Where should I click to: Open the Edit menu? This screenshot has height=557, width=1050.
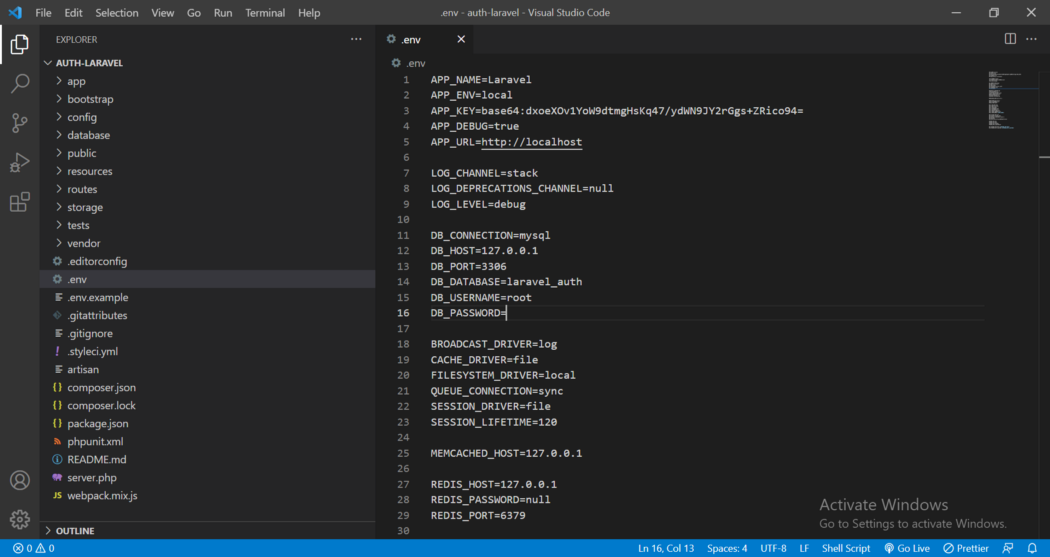coord(73,13)
